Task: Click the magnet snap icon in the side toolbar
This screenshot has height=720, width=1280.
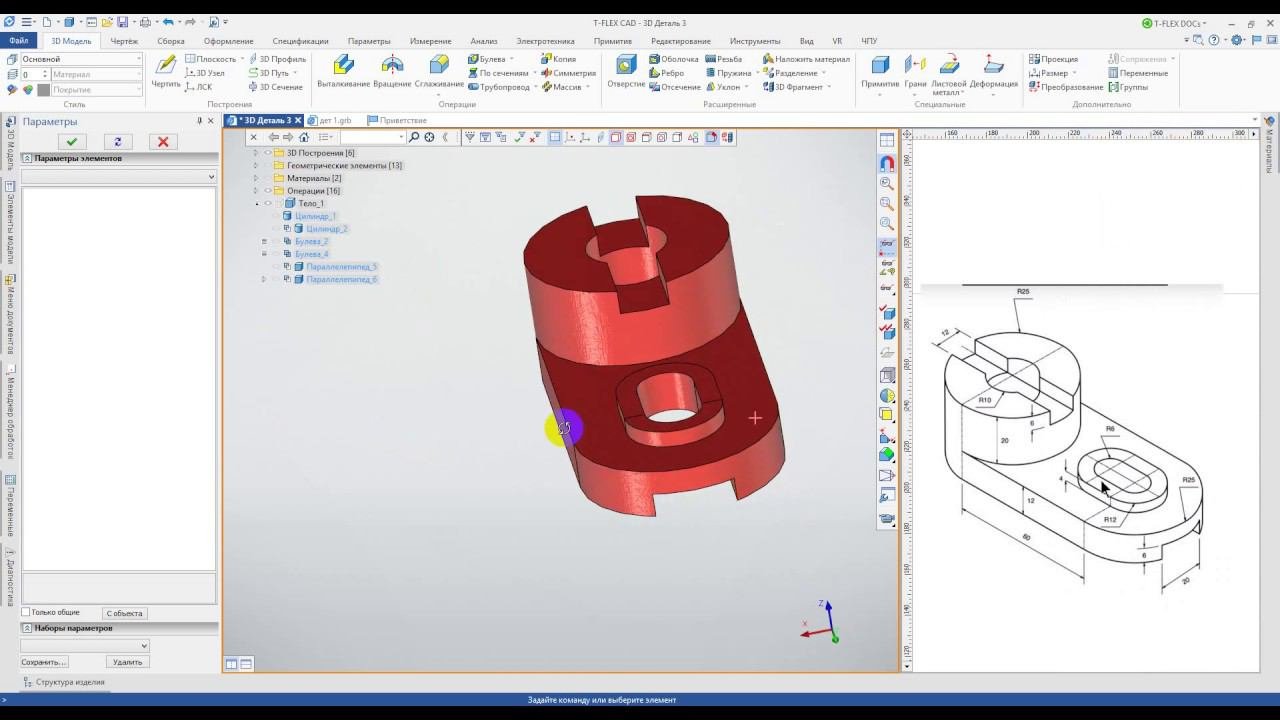Action: 887,163
